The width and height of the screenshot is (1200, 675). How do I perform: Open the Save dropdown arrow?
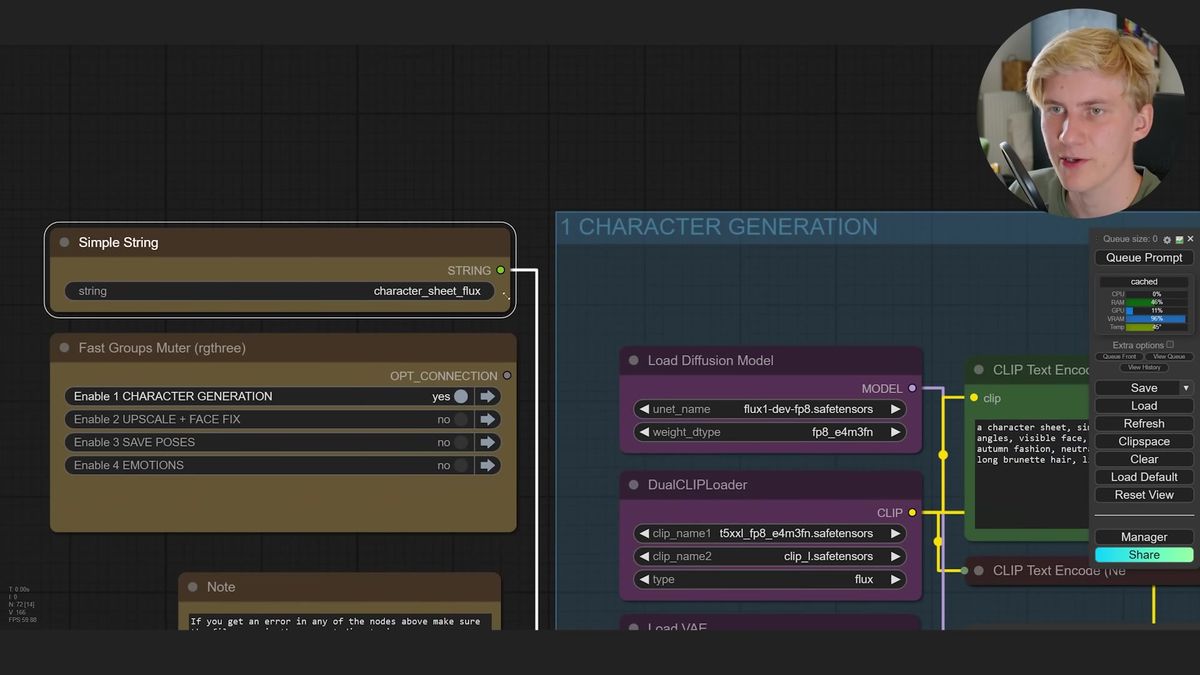(1187, 388)
